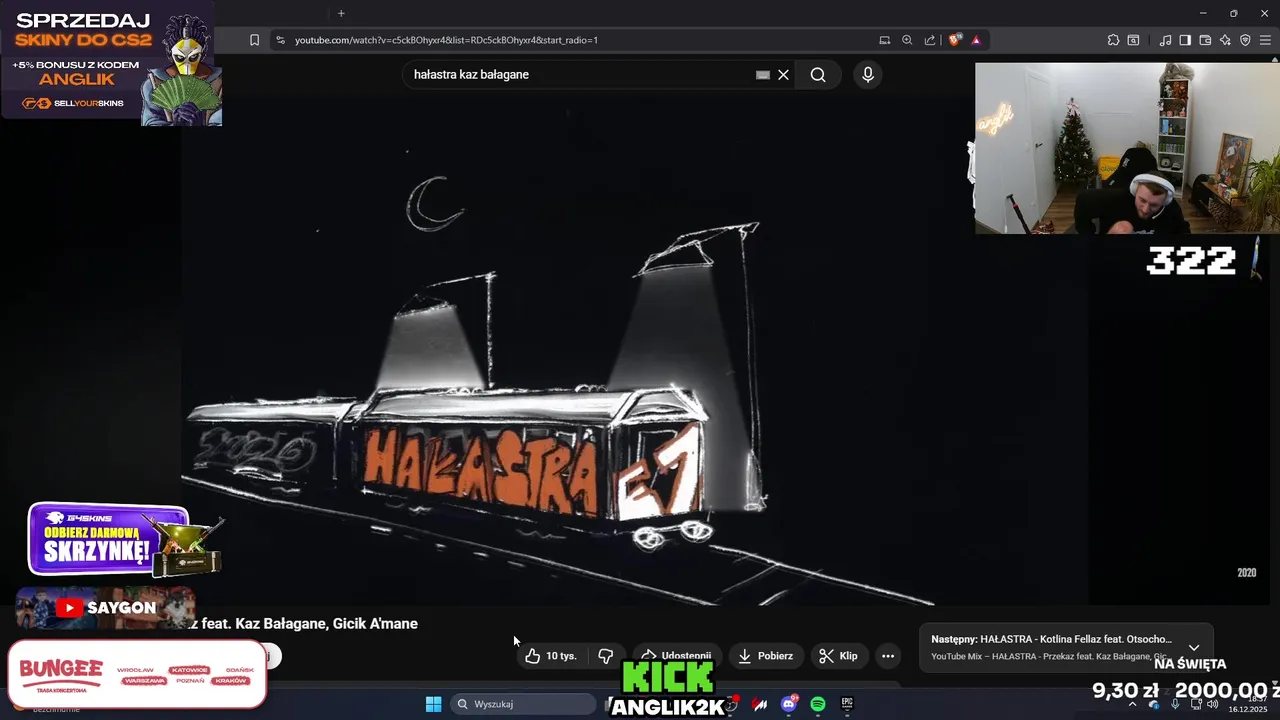Screen dimensions: 1280x720
Task: Click the YouTube search magnifier button
Action: tap(818, 75)
